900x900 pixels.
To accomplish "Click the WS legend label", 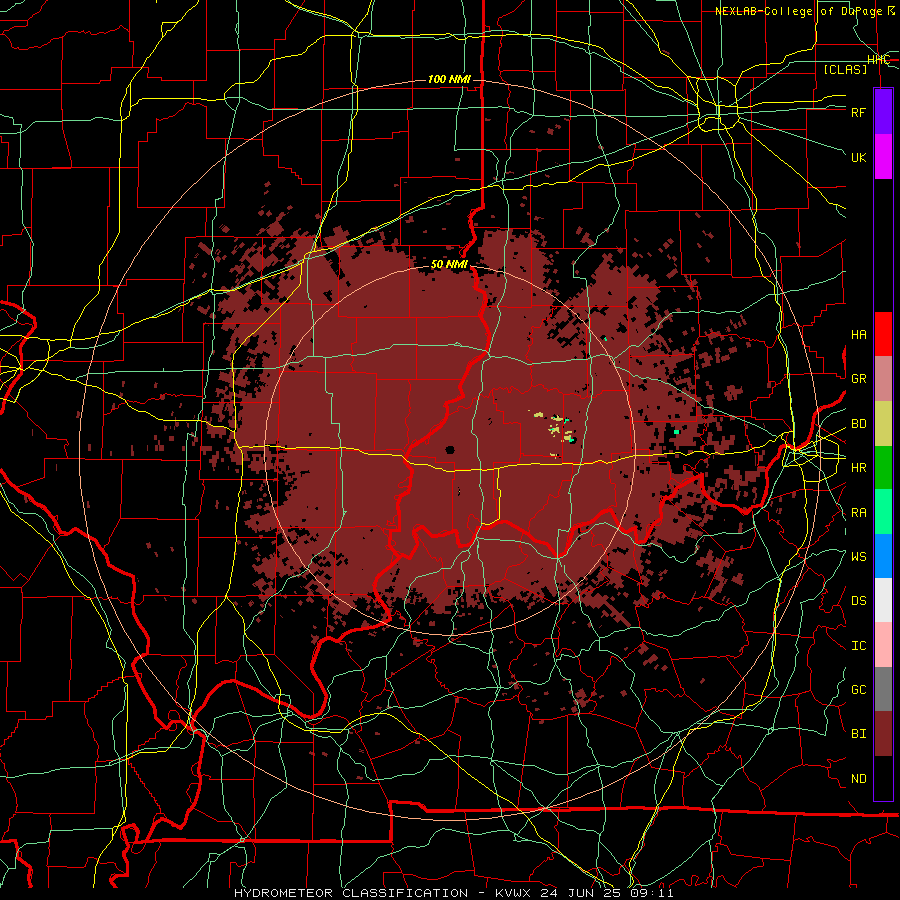I will pos(859,557).
